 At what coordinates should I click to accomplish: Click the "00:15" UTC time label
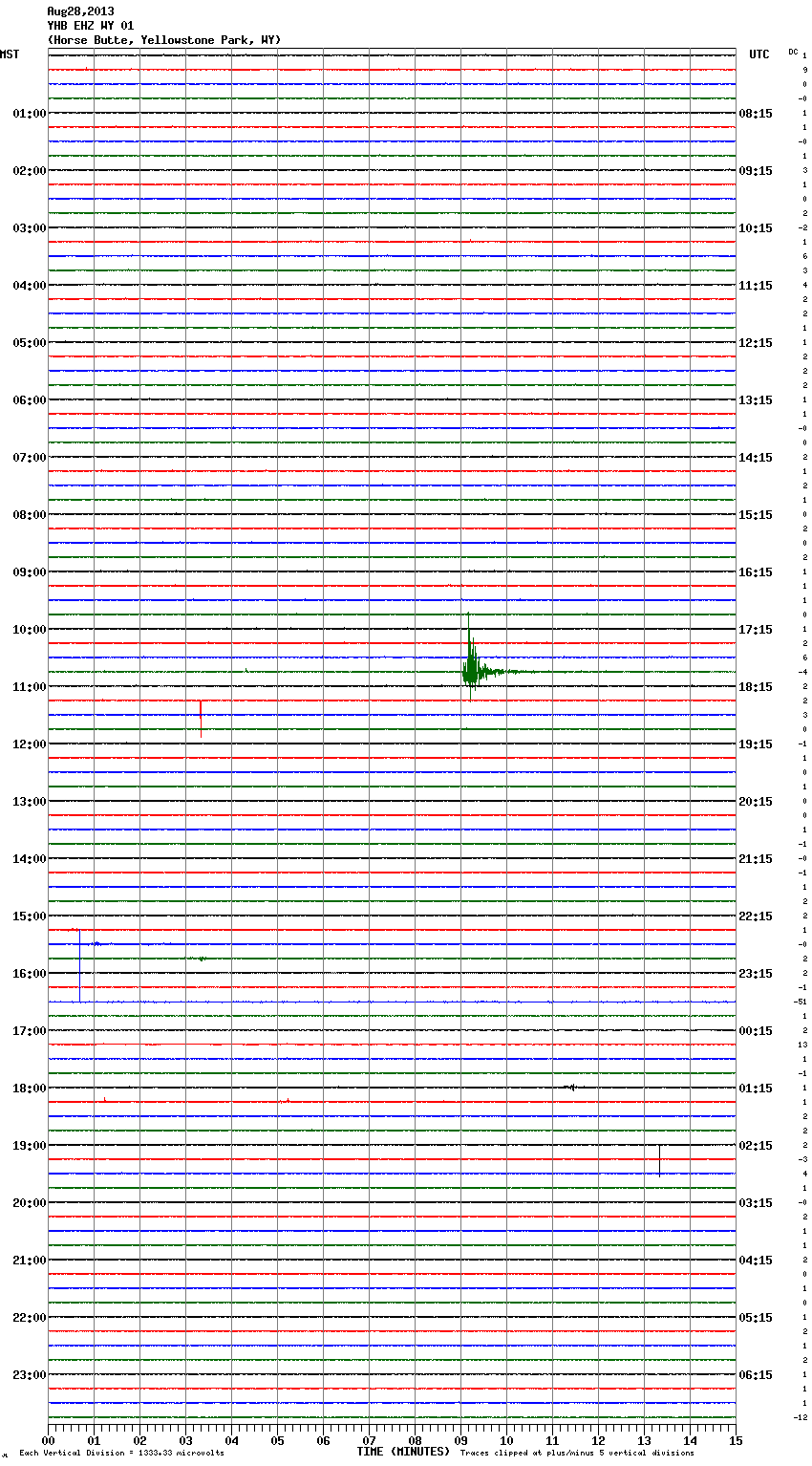click(756, 1031)
